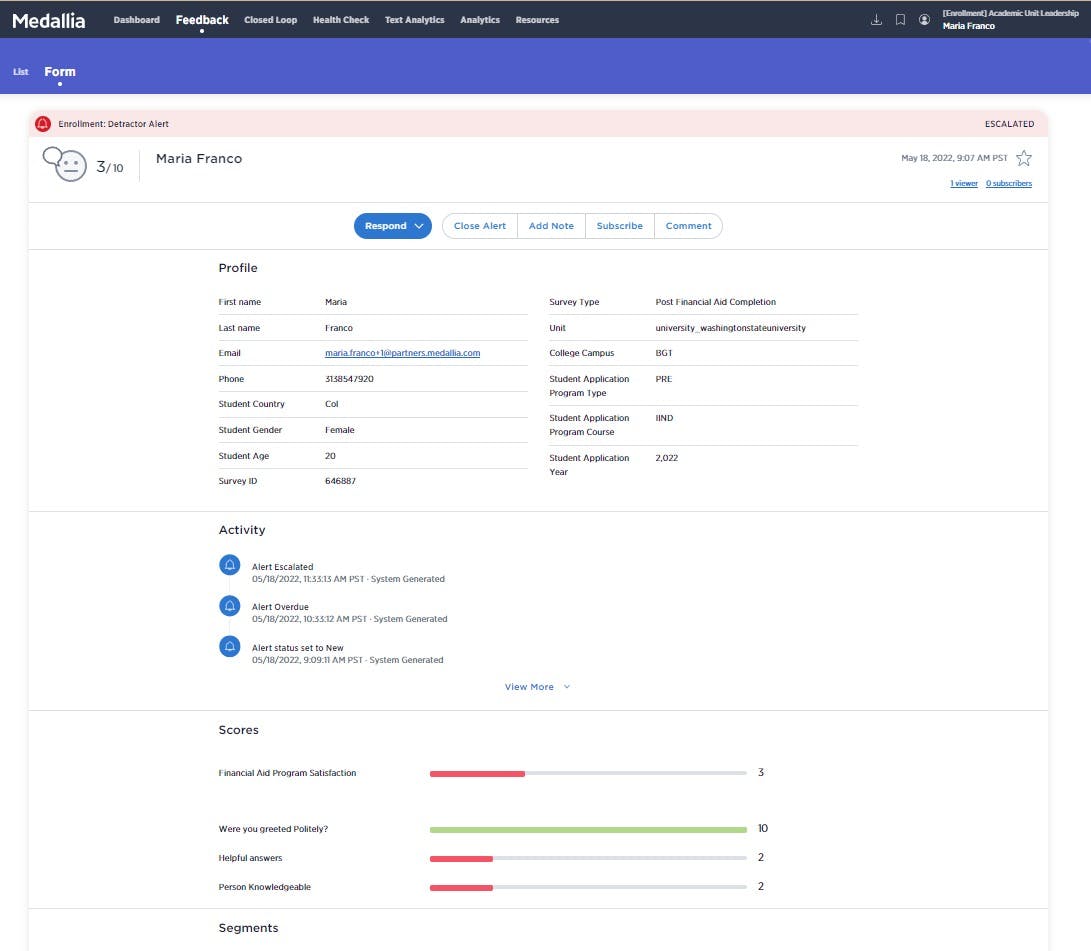Click the Alert status set to New bell icon
Screen dimensions: 1091x951
(x=230, y=646)
